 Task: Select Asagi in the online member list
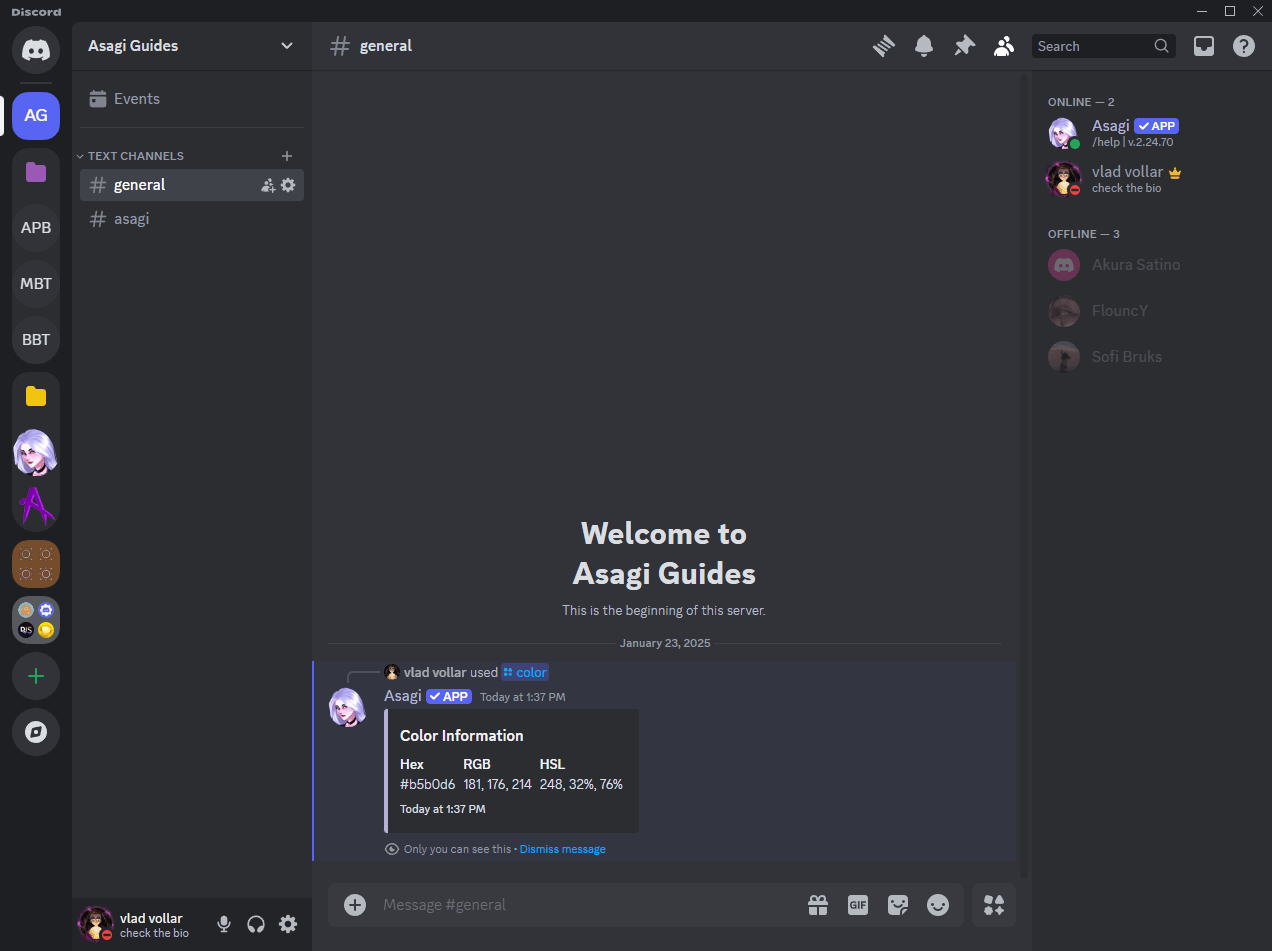[1150, 133]
